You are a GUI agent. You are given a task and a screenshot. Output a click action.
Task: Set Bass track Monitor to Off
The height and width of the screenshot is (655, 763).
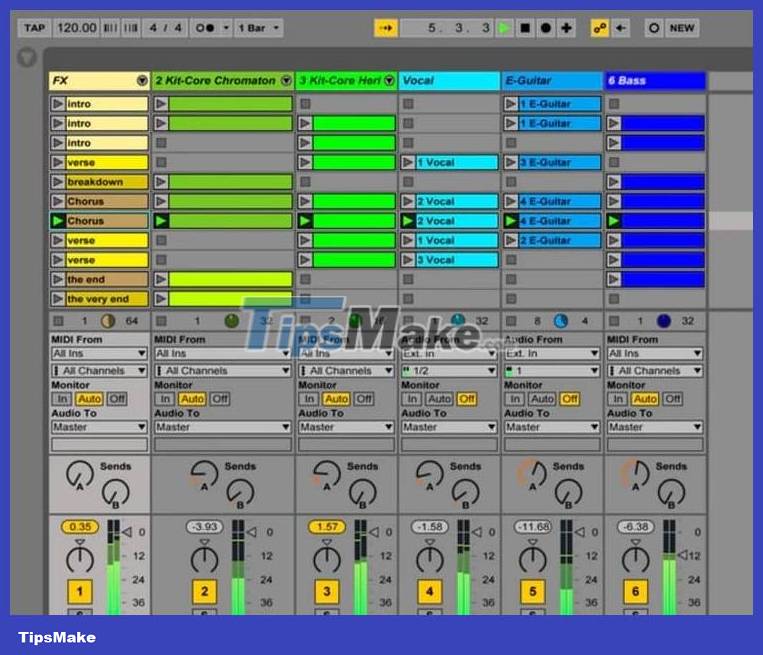coord(672,399)
